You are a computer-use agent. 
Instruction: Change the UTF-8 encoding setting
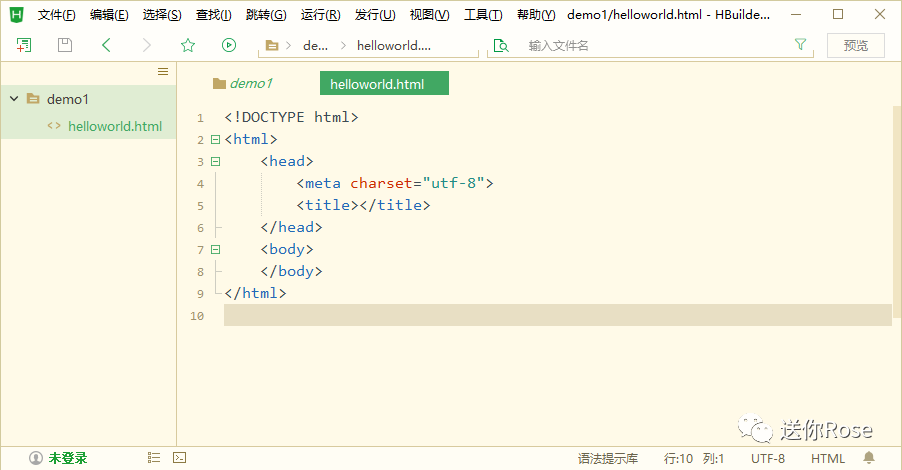pos(767,458)
